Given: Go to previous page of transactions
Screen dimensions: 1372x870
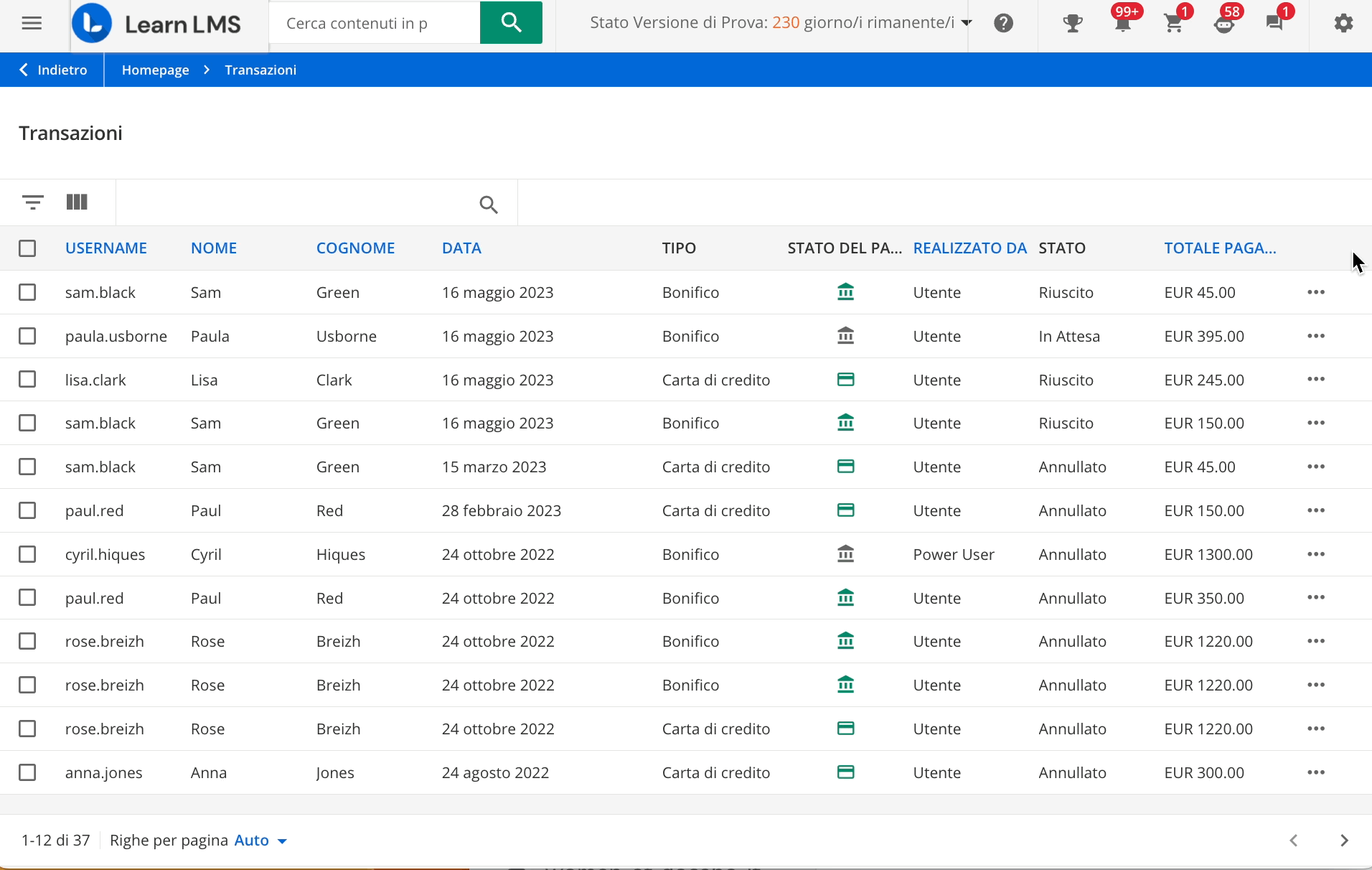Looking at the screenshot, I should point(1294,841).
